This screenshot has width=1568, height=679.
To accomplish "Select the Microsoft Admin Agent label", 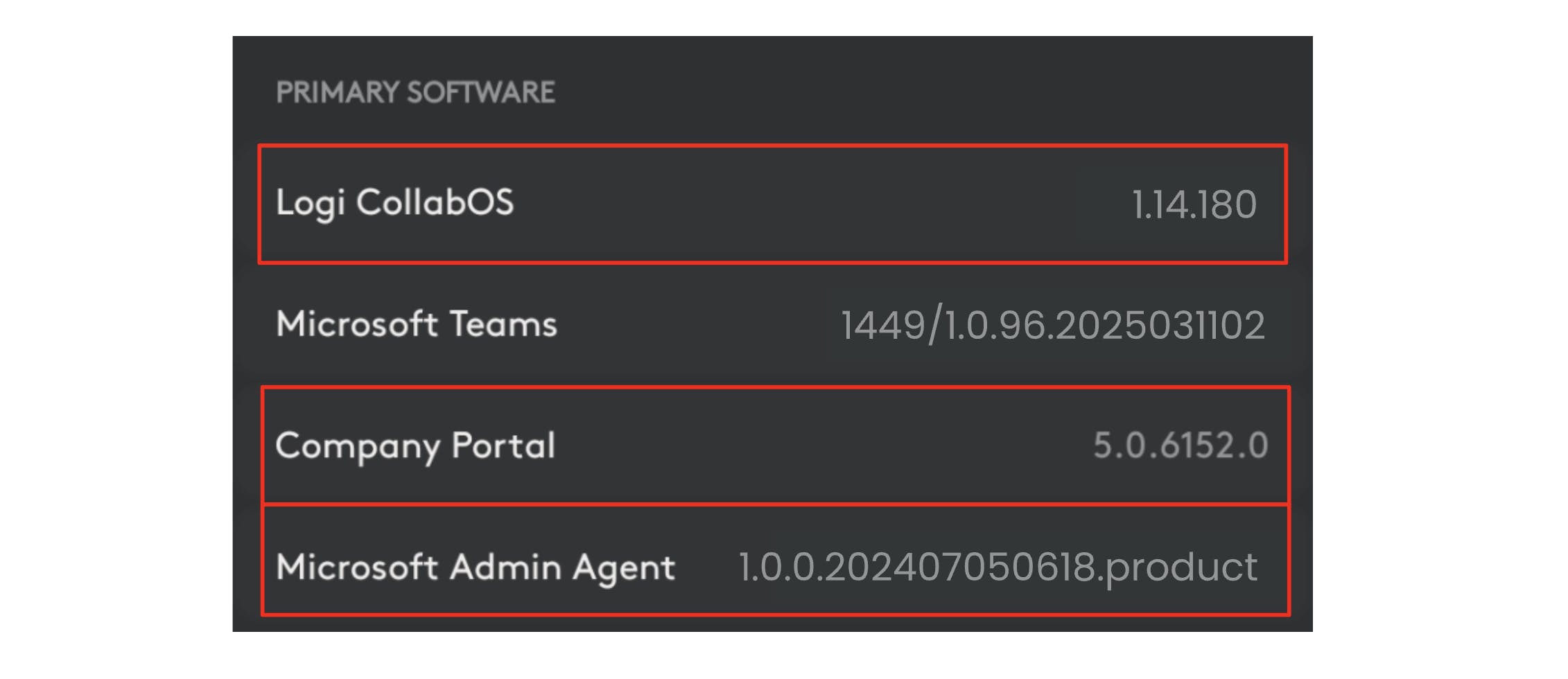I will (475, 567).
